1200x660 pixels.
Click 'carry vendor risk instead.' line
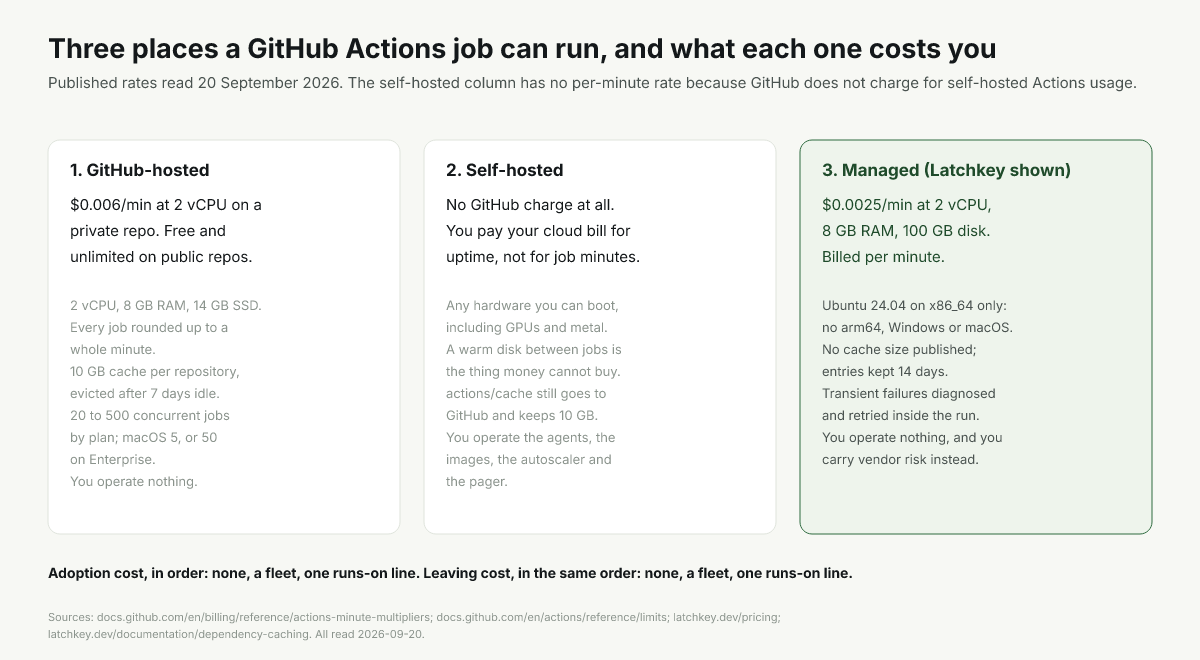tap(900, 459)
